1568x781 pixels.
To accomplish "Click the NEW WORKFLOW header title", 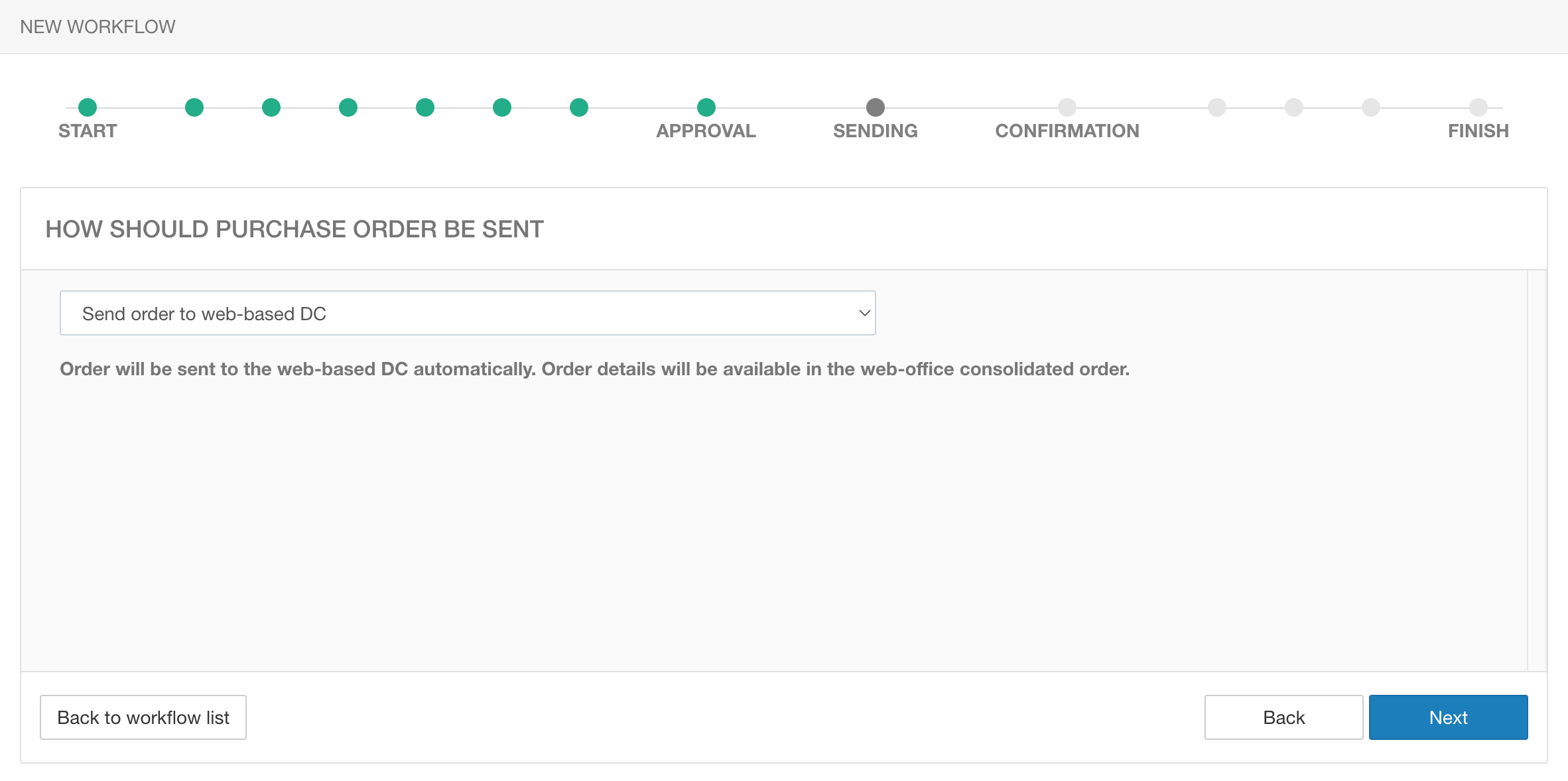I will 98,27.
